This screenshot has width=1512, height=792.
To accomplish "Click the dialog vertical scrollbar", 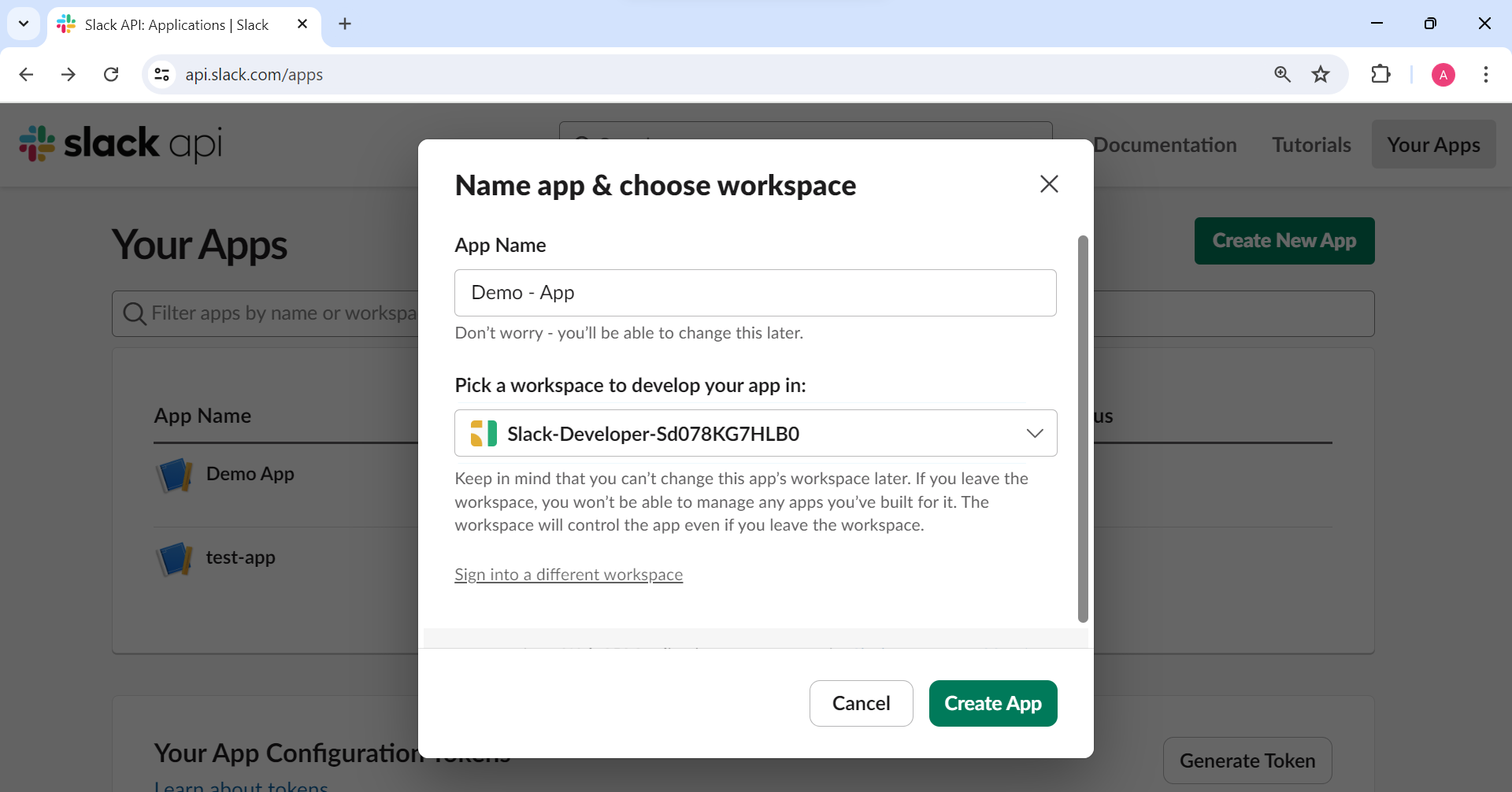I will pos(1083,429).
